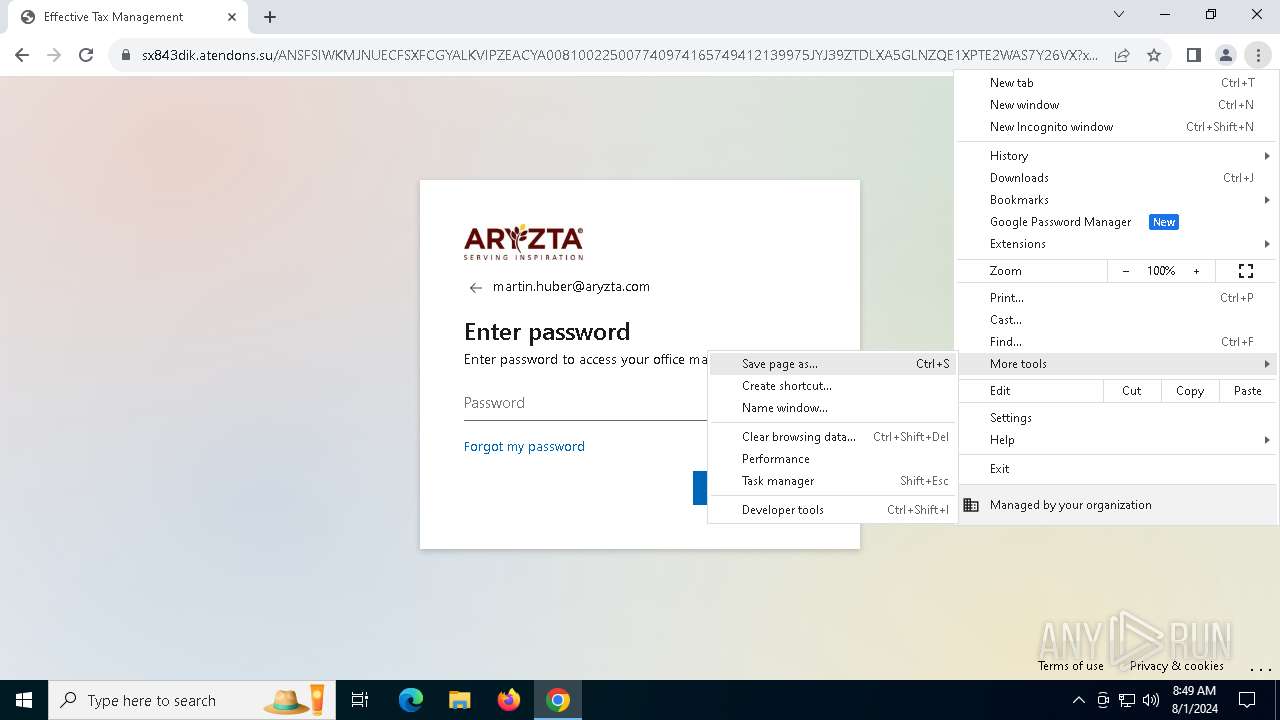Launch Microsoft Edge from taskbar
The width and height of the screenshot is (1280, 720).
point(411,700)
